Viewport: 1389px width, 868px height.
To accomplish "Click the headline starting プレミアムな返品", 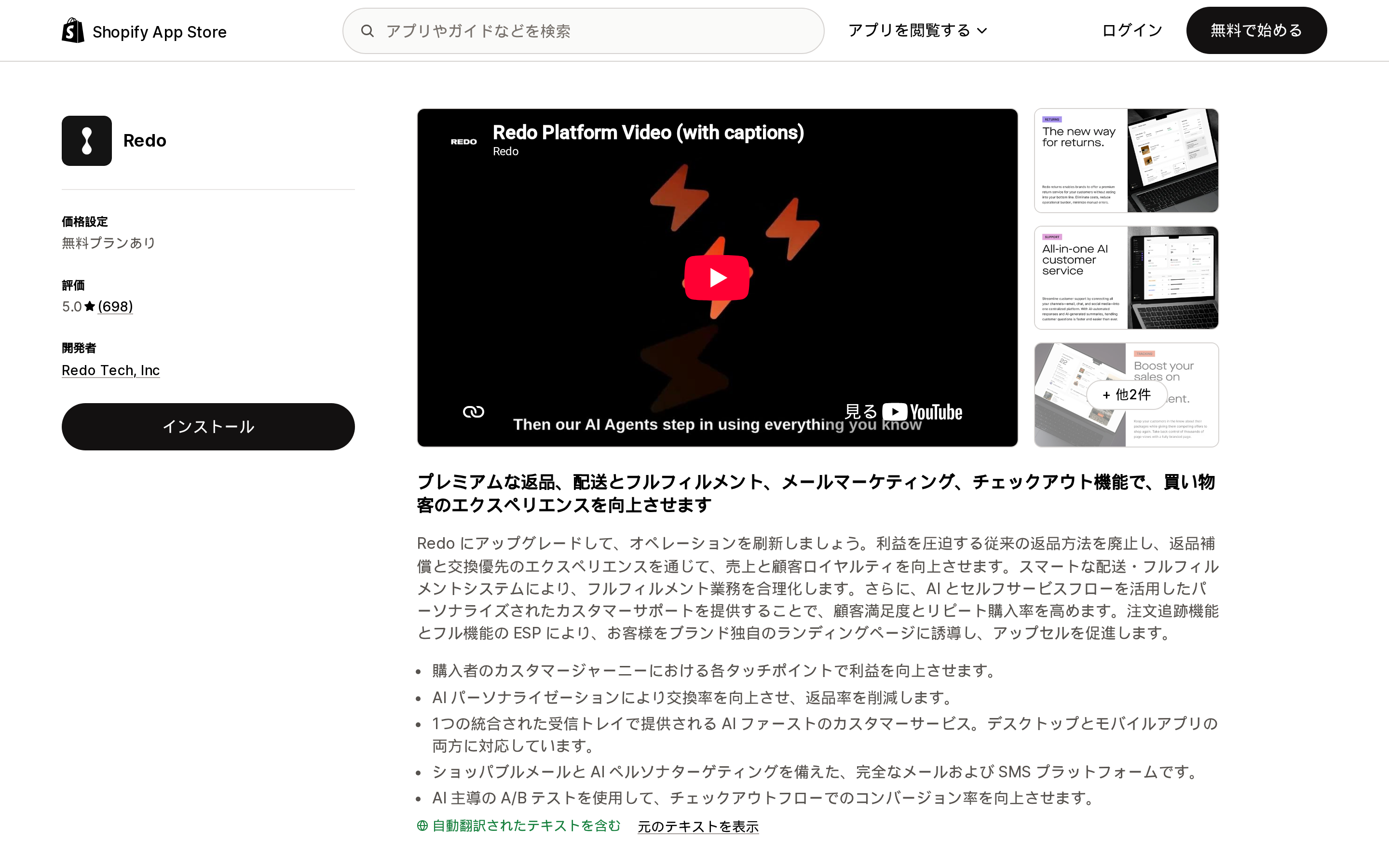I will coord(816,493).
